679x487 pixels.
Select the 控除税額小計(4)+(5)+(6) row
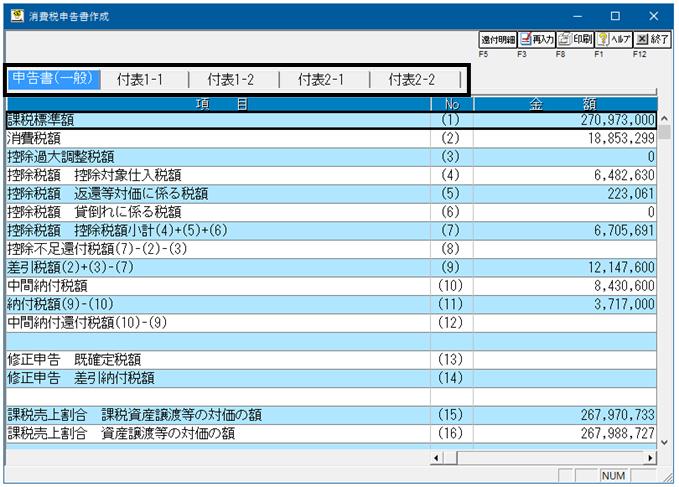331,230
